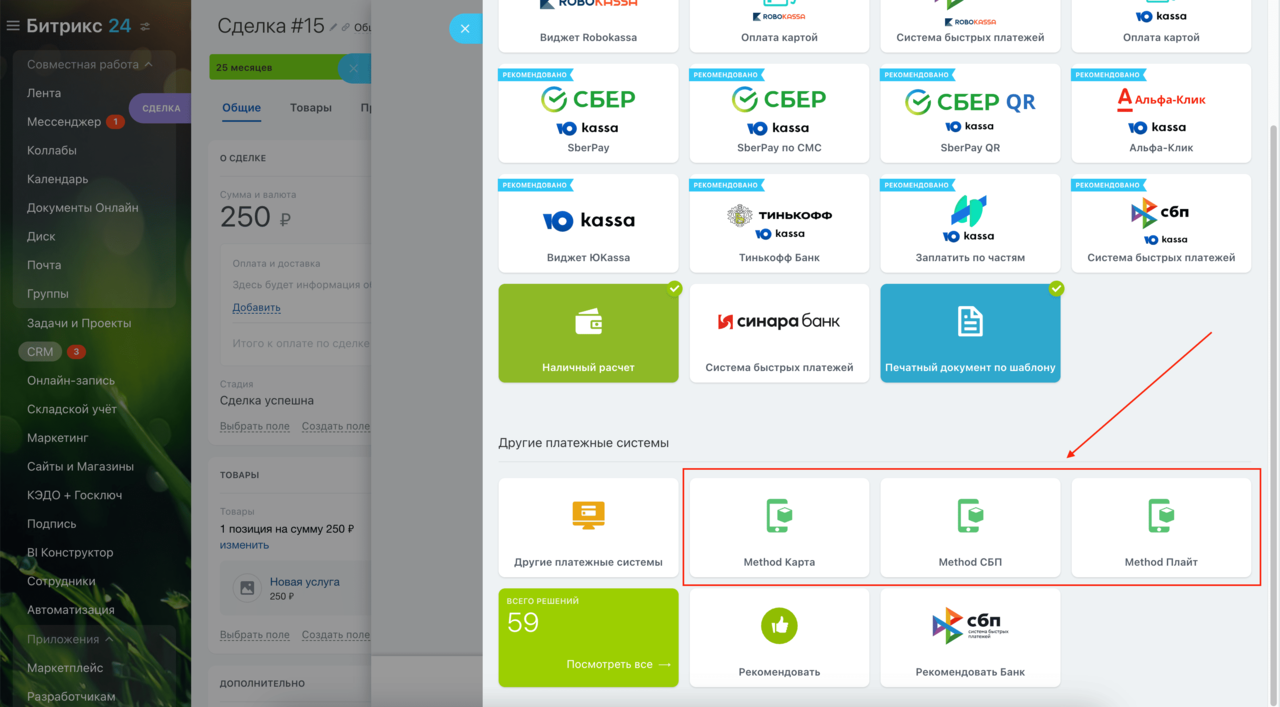Open Складской учёт in the sidebar
Viewport: 1280px width, 707px height.
[x=72, y=409]
